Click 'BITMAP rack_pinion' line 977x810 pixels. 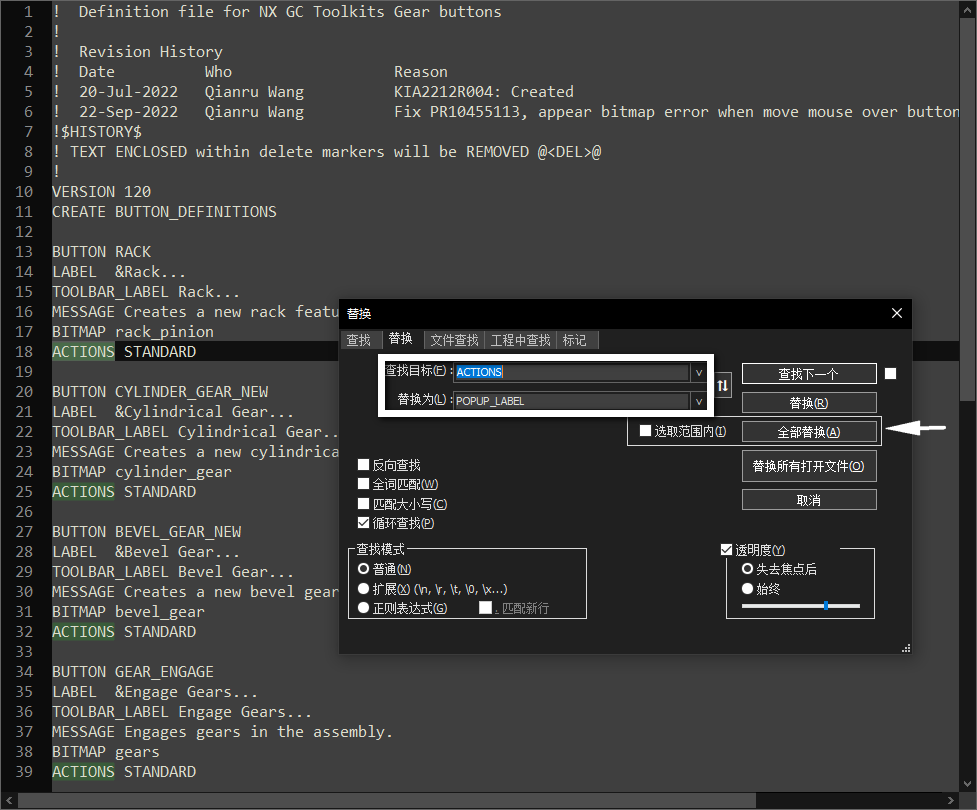tap(133, 331)
